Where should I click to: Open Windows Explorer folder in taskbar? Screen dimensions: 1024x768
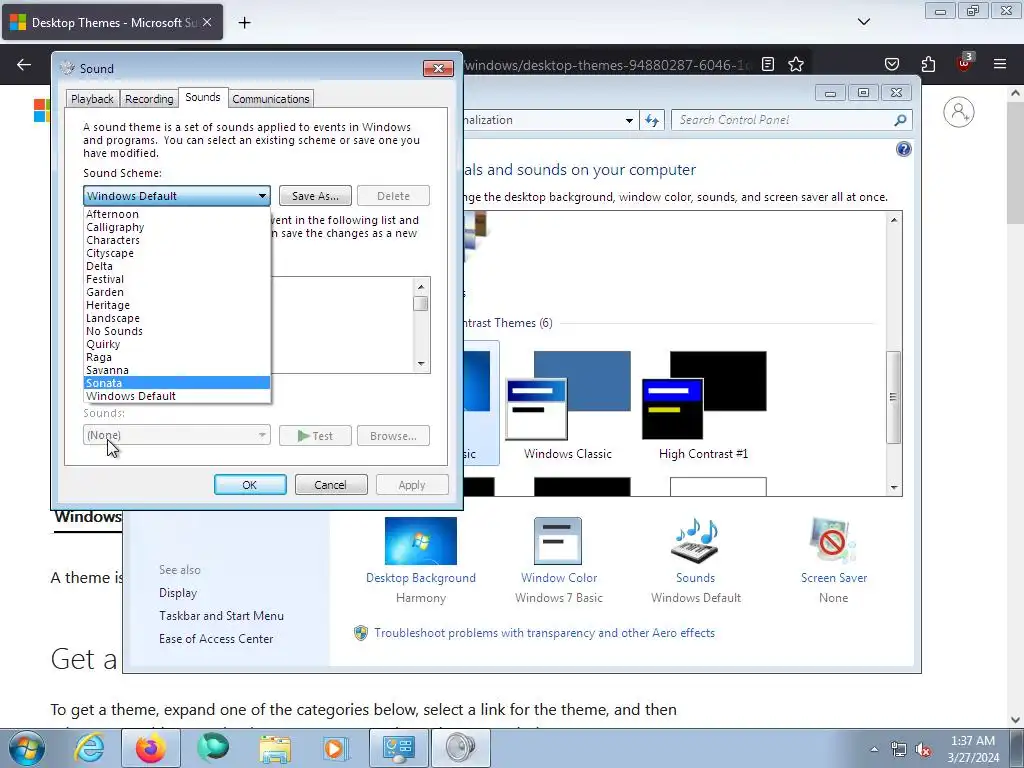click(275, 748)
